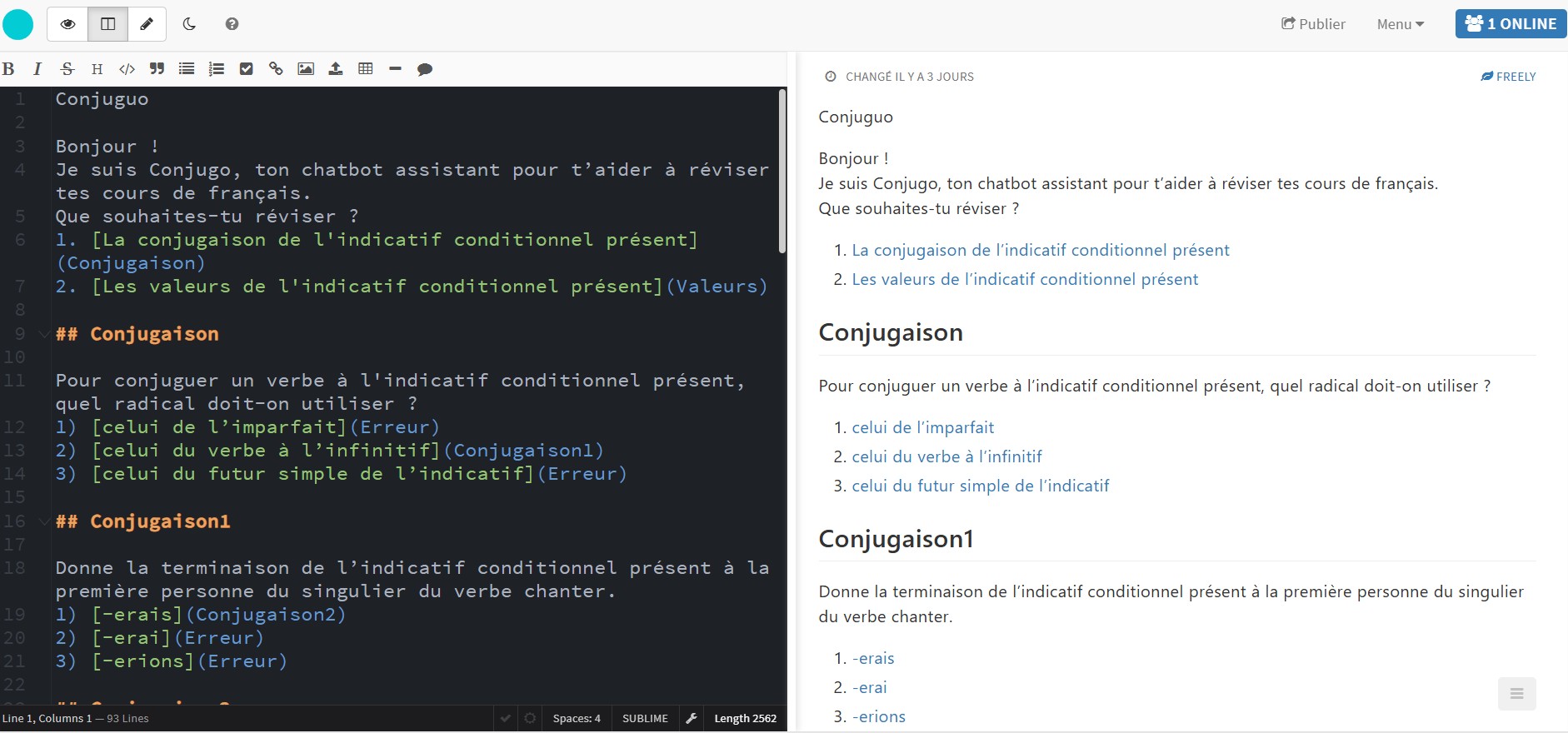
Task: Insert horizontal line with dash icon
Action: pos(395,69)
